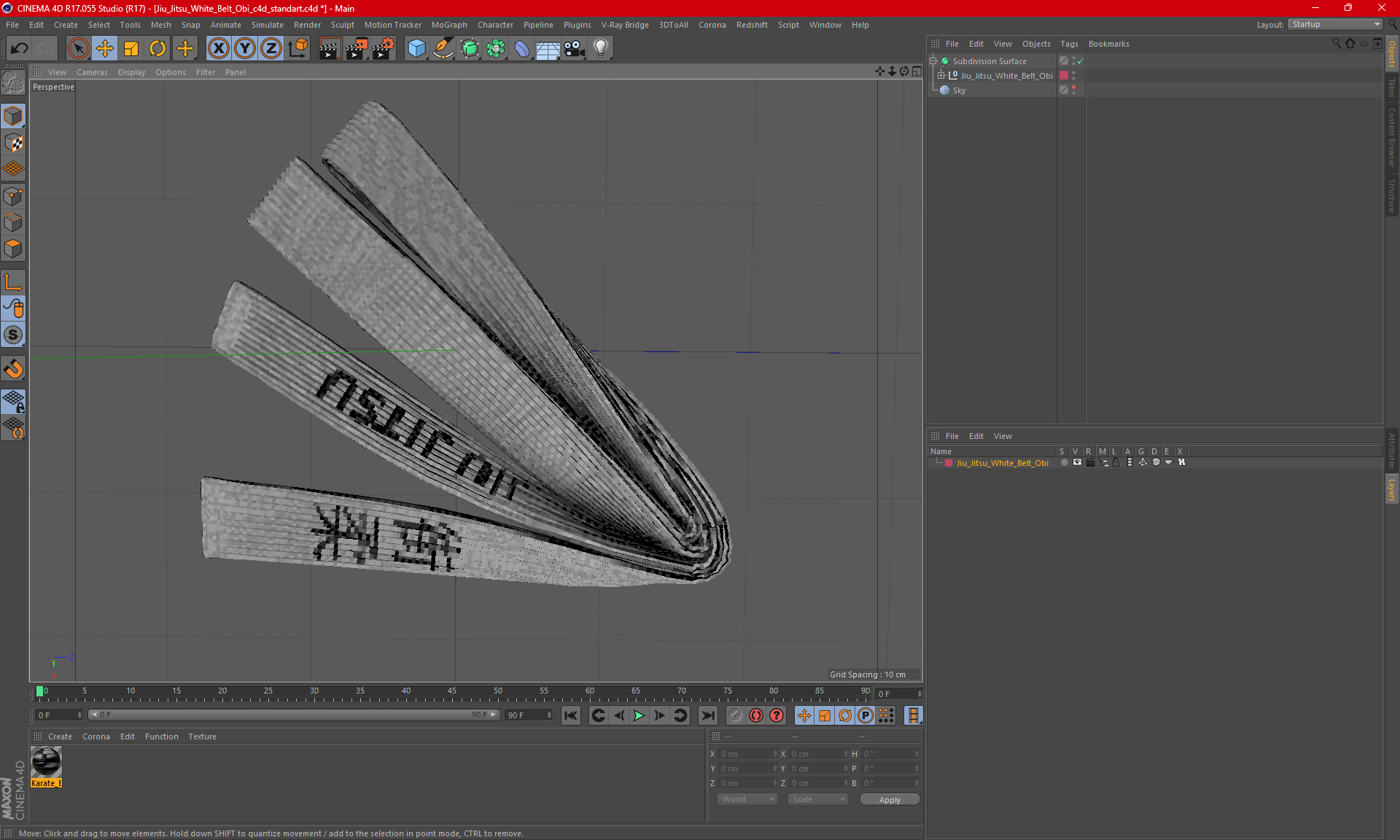Open viewport Cameras menu
Screen dimensions: 1400x840
92,72
